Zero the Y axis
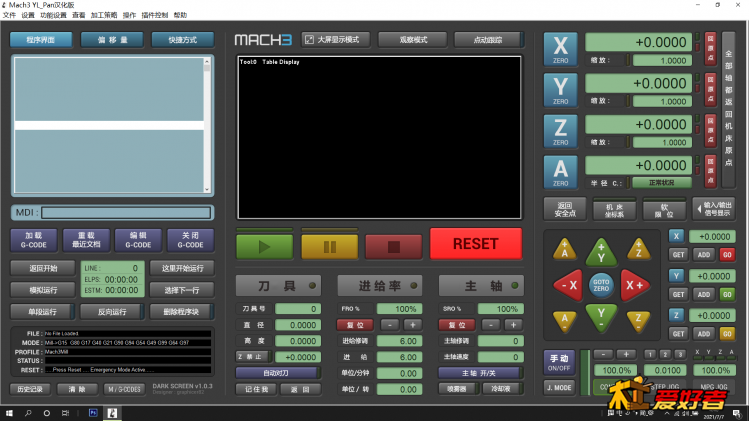The image size is (749, 421). [x=560, y=90]
